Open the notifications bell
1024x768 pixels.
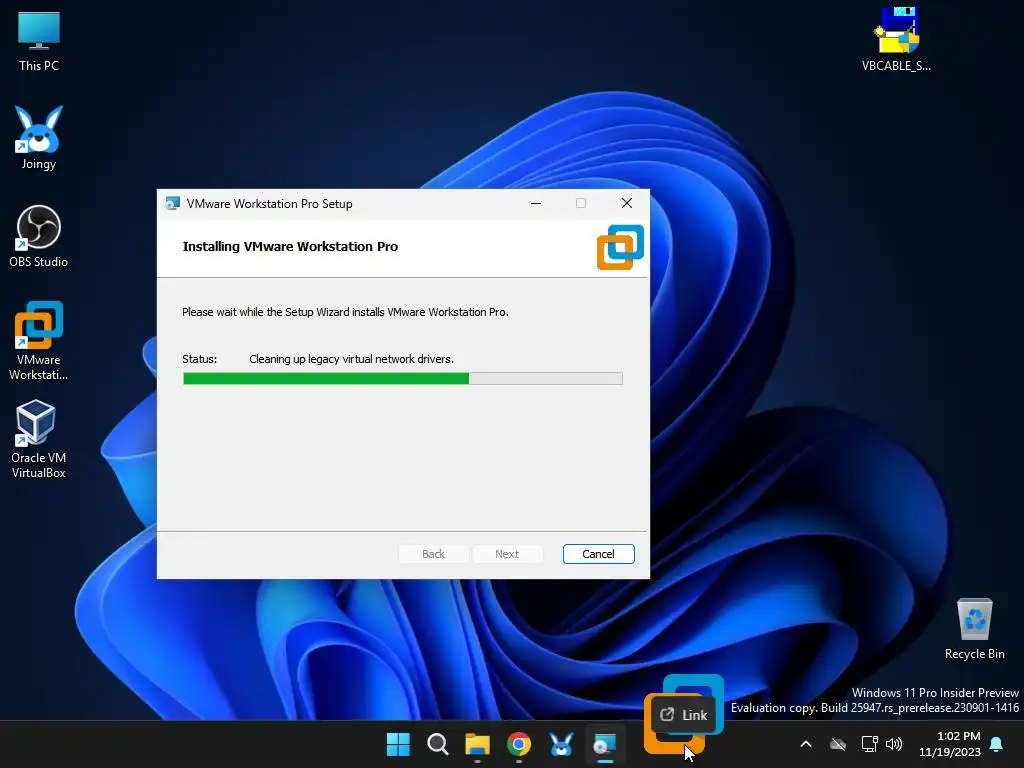pos(997,744)
